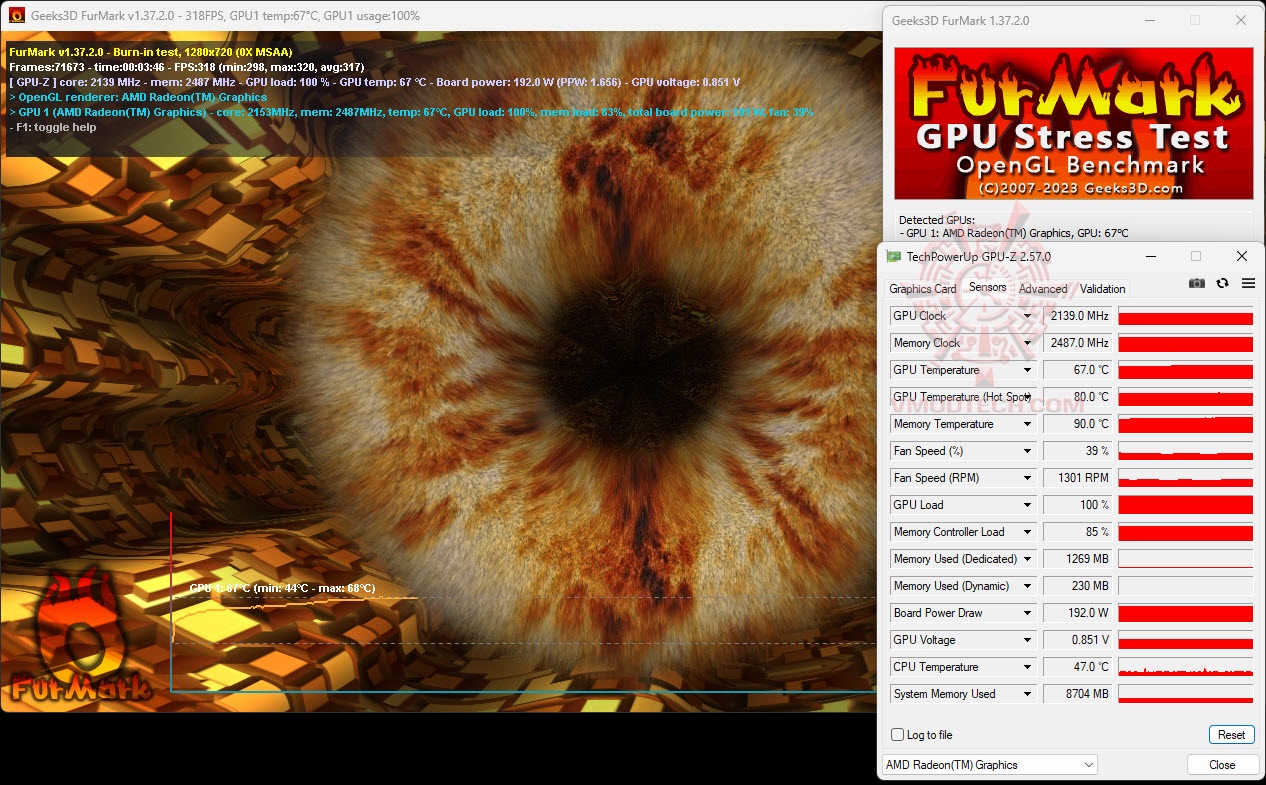The height and width of the screenshot is (785, 1266).
Task: Click the GPU-Z title bar app icon
Action: pos(893,256)
